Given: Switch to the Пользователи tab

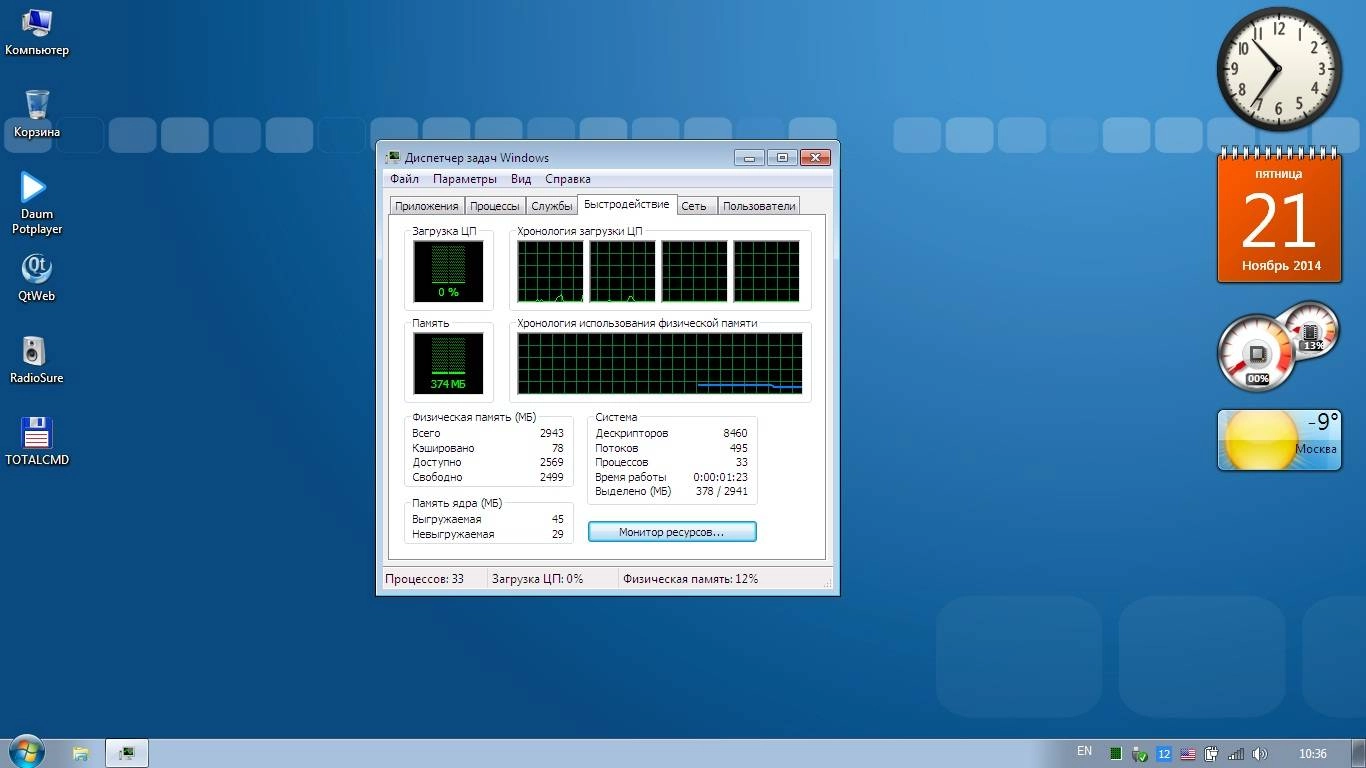Looking at the screenshot, I should (x=759, y=206).
